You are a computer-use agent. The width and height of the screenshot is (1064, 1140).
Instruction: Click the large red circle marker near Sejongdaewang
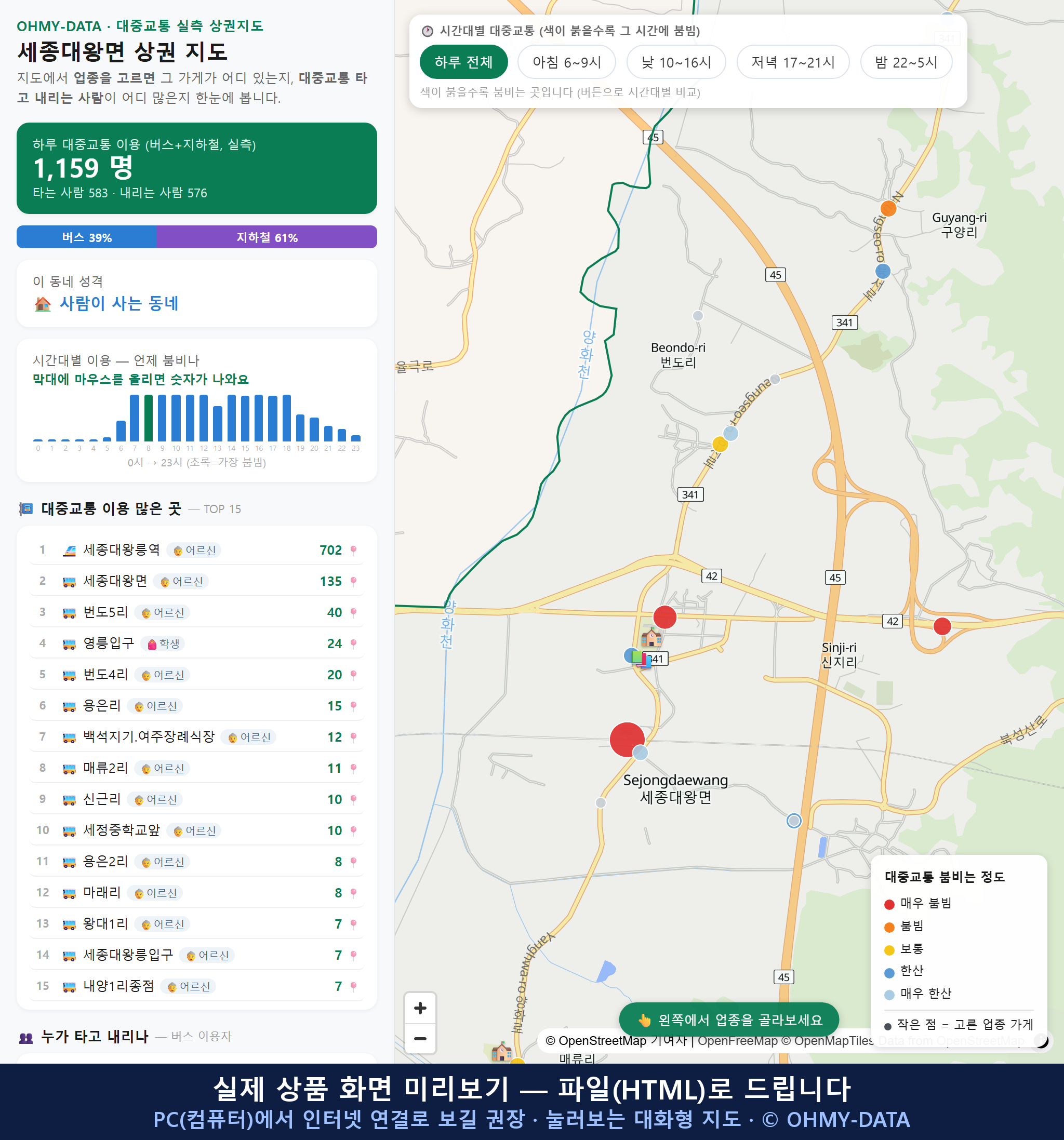tap(627, 740)
